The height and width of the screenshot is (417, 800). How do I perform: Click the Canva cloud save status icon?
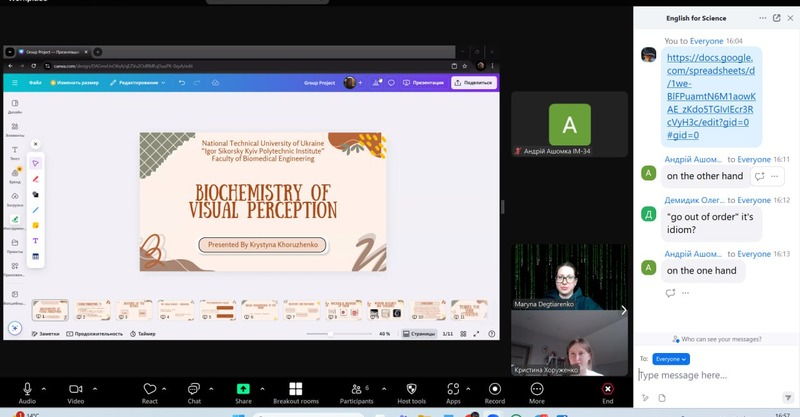[215, 83]
